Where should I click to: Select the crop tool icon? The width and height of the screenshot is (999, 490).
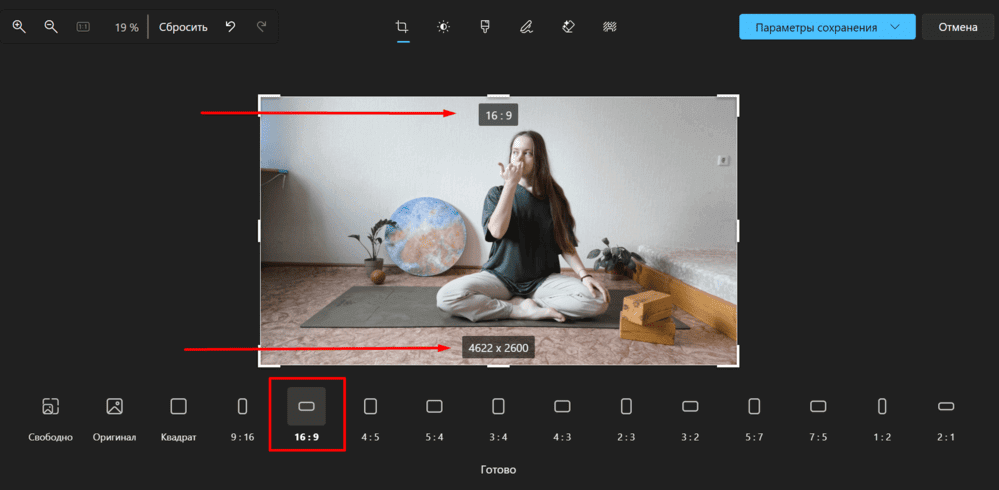402,27
